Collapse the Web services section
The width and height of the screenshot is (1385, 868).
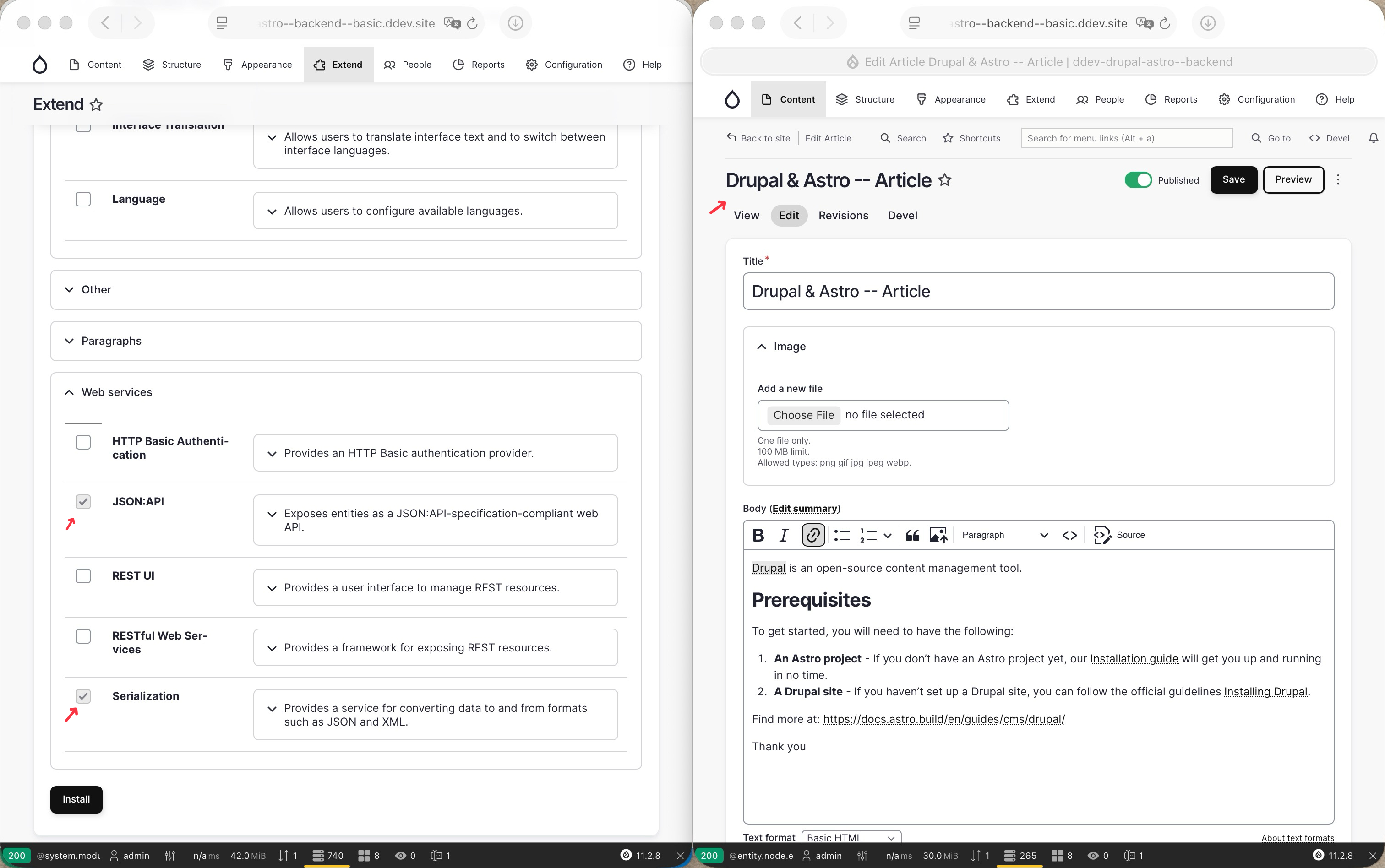tap(116, 392)
